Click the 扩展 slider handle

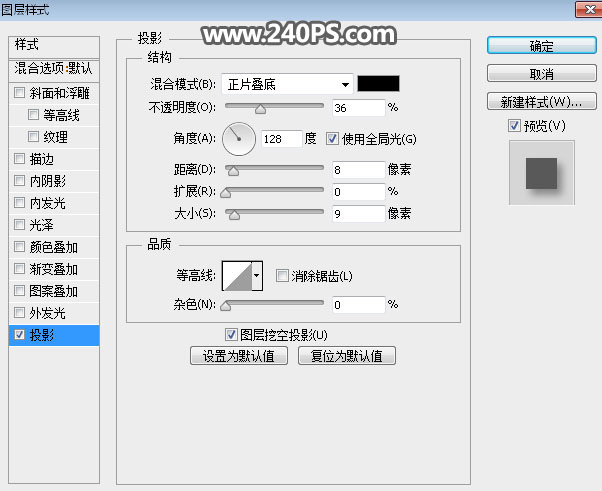226,193
